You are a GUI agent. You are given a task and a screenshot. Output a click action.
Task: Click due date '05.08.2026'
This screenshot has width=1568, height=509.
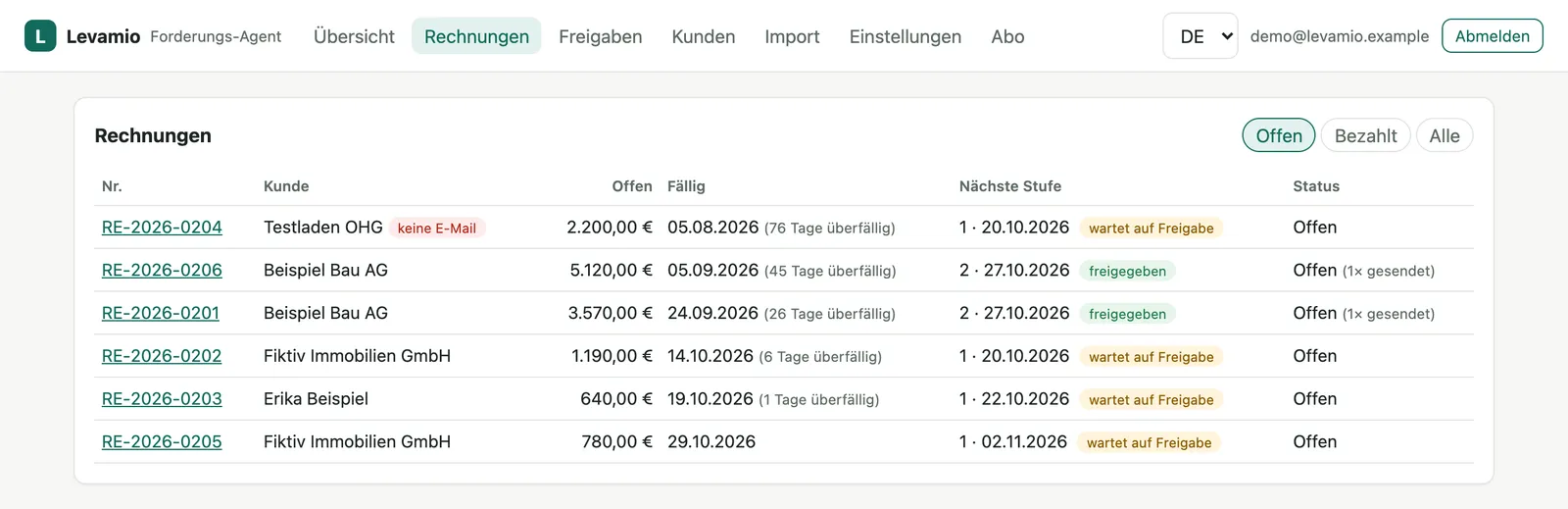712,228
